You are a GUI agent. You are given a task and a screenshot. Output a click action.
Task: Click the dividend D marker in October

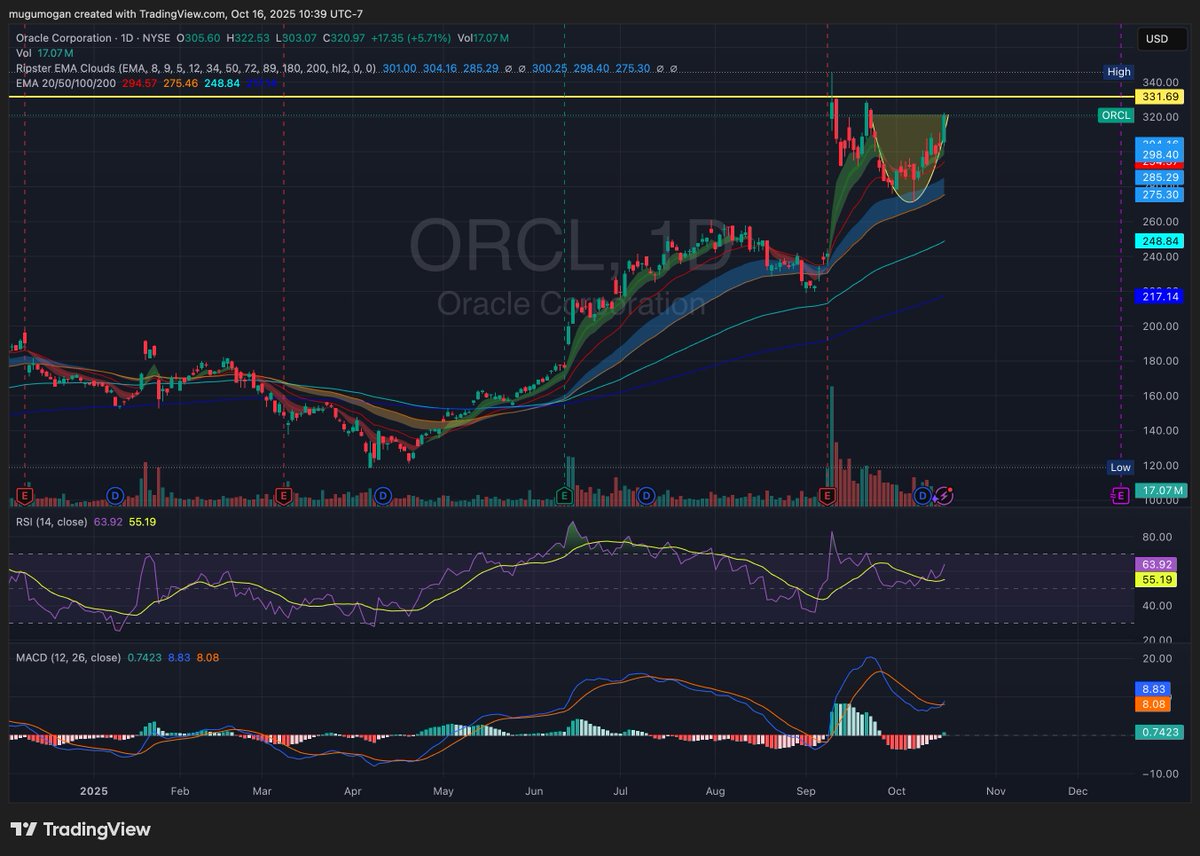point(924,495)
